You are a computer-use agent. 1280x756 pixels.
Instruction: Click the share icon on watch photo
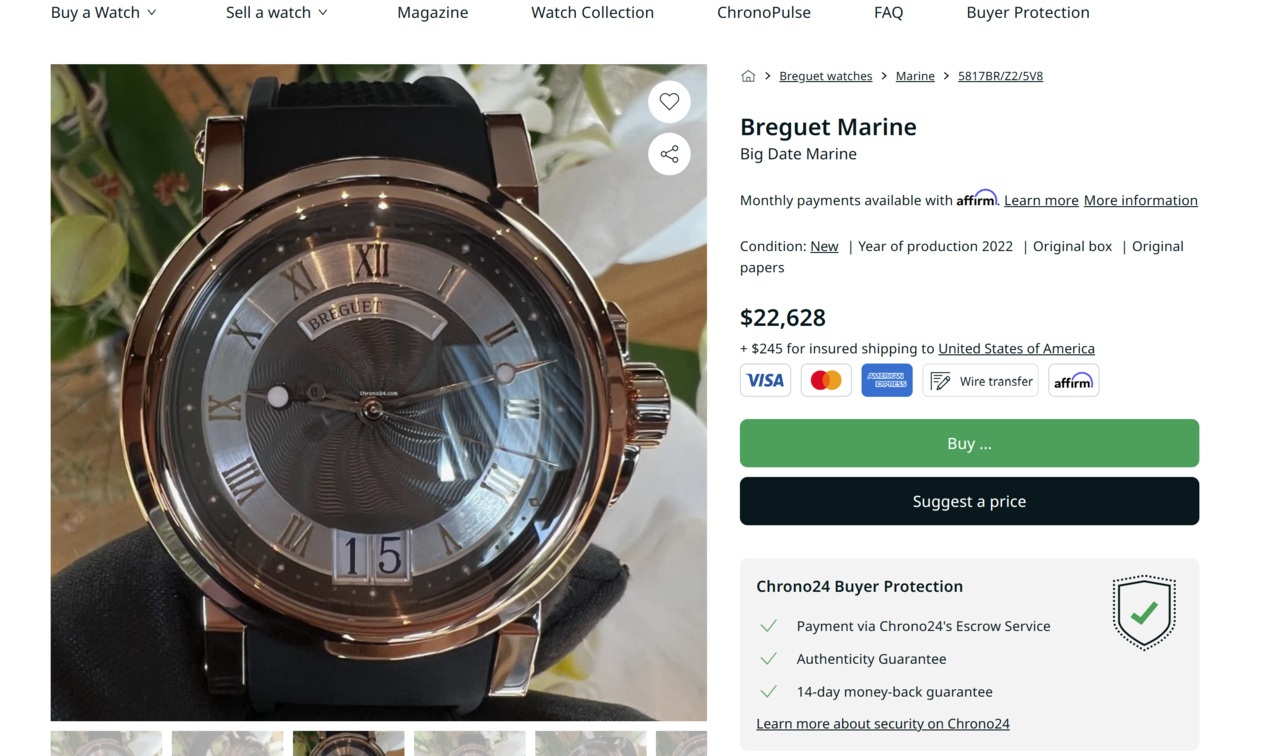pos(669,154)
